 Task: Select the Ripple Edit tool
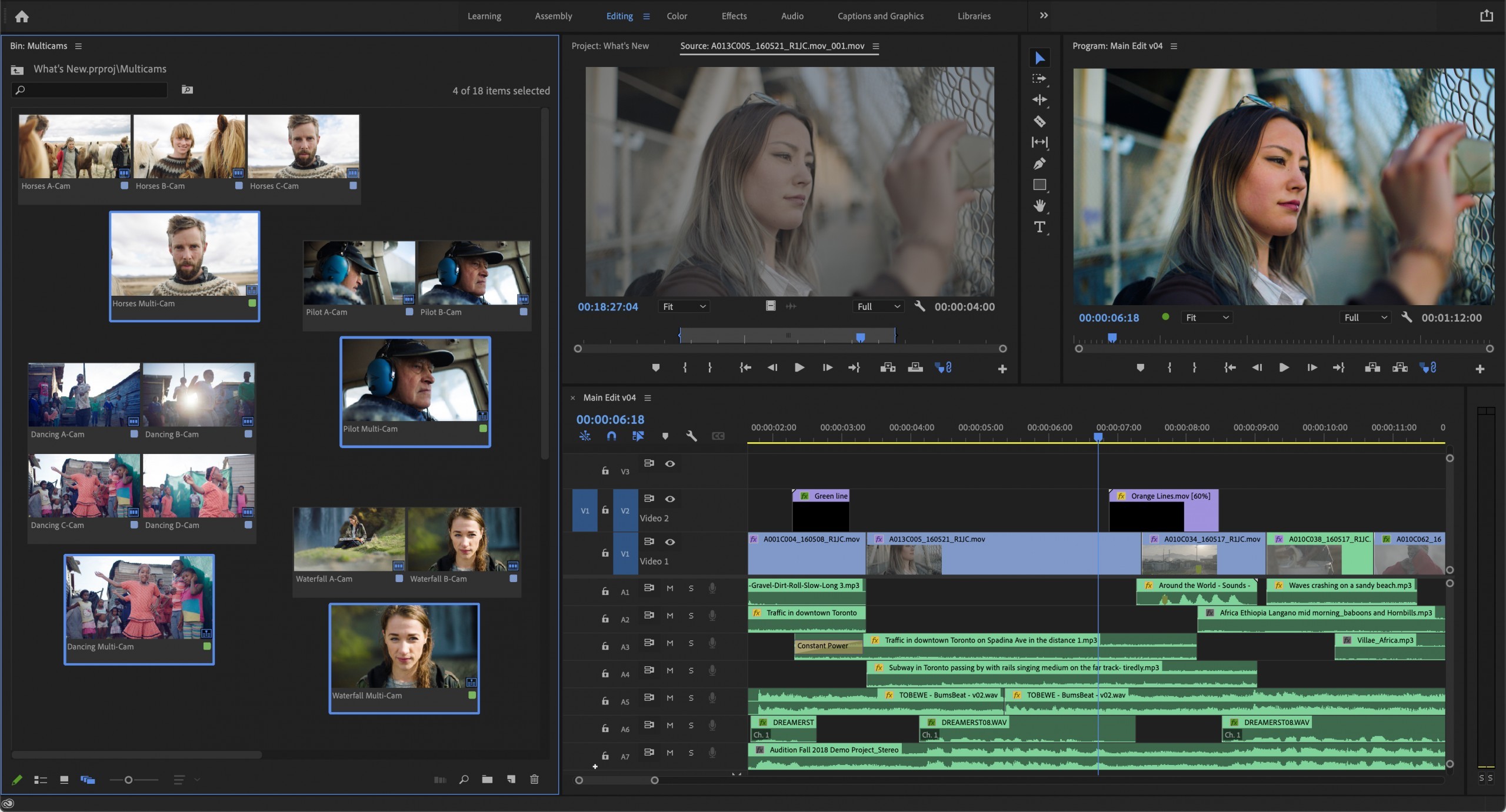[x=1039, y=100]
